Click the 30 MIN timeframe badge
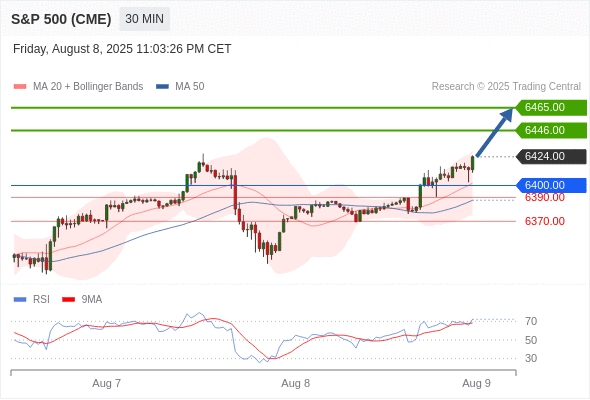 [x=144, y=19]
